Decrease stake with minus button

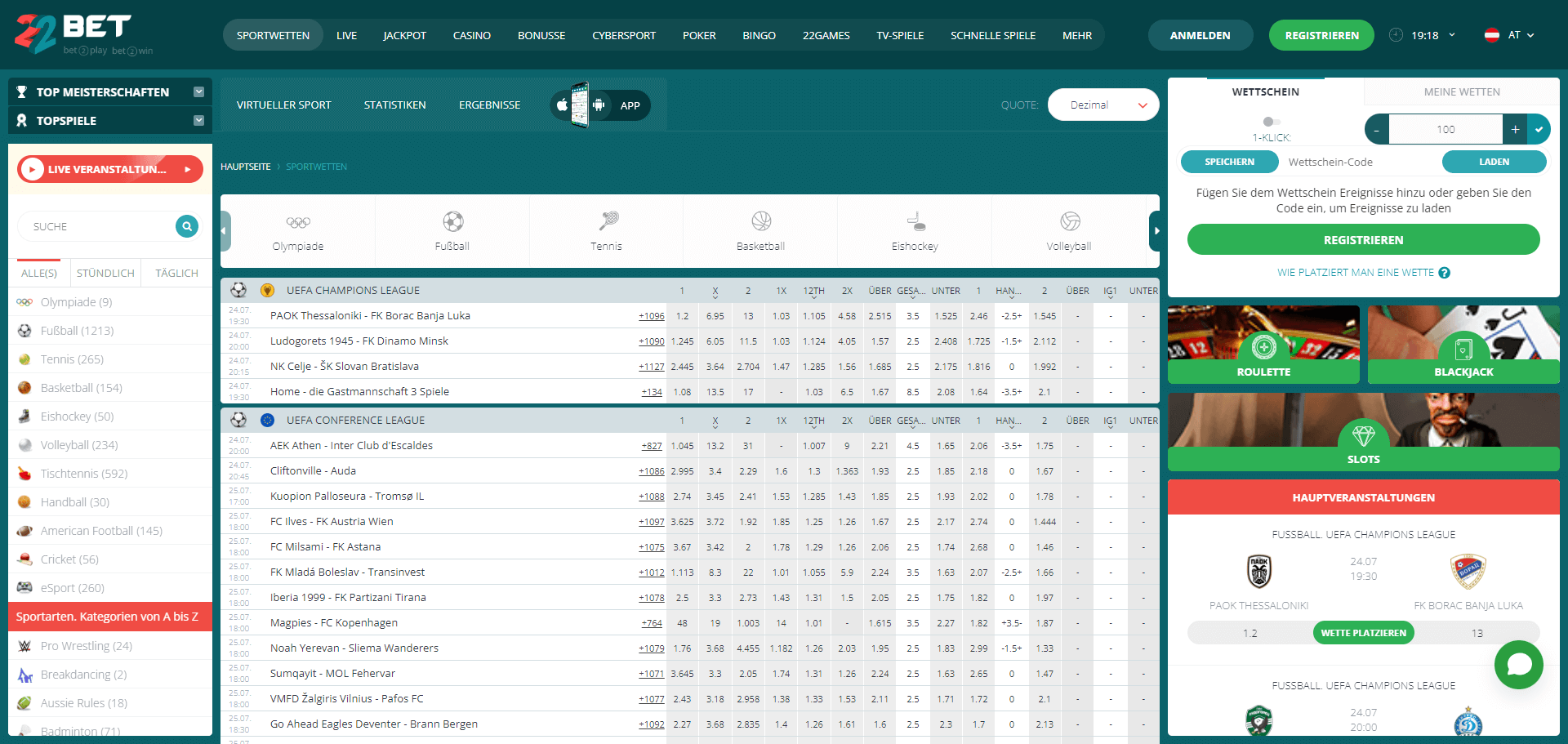coord(1376,129)
